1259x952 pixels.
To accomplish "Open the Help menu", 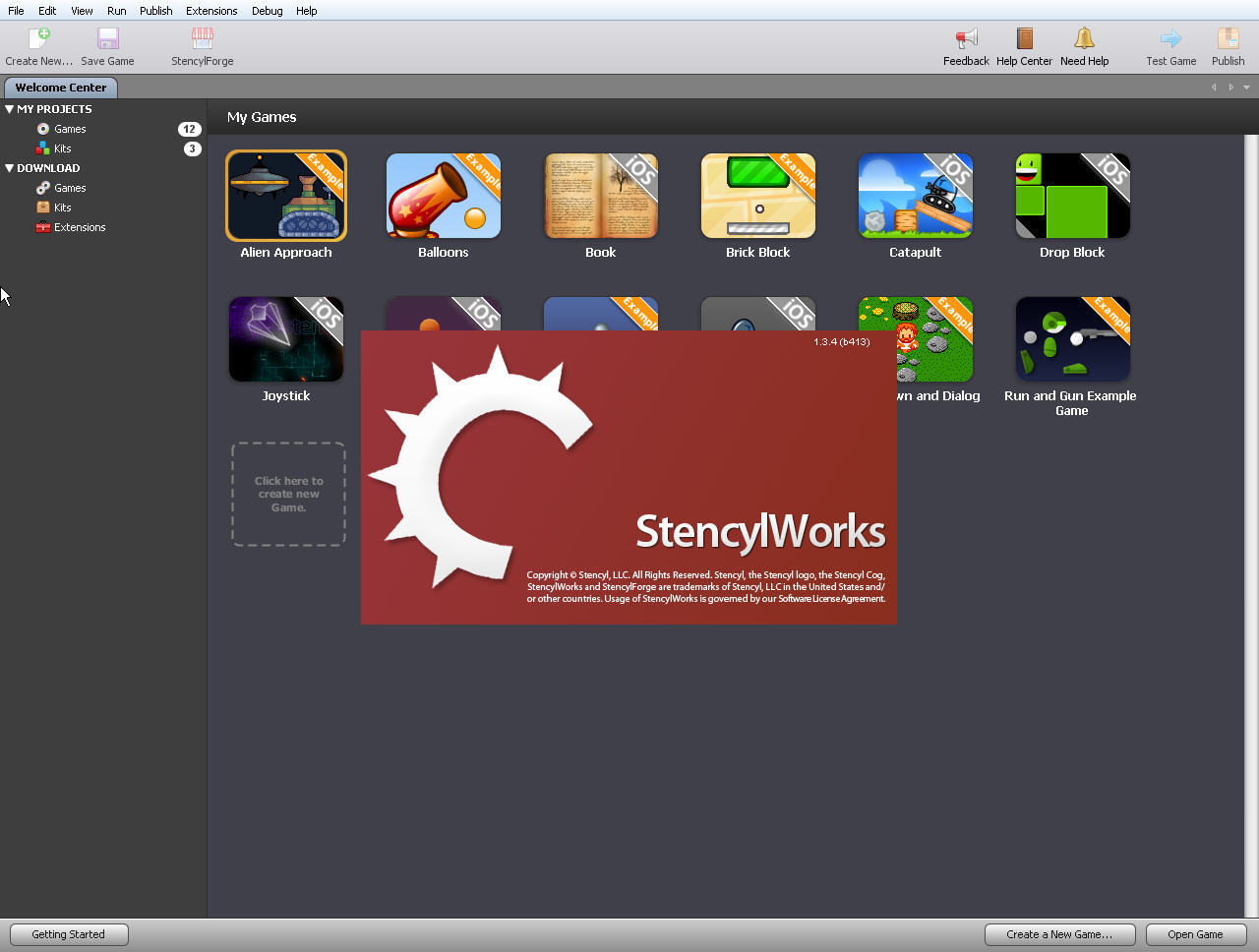I will click(306, 11).
